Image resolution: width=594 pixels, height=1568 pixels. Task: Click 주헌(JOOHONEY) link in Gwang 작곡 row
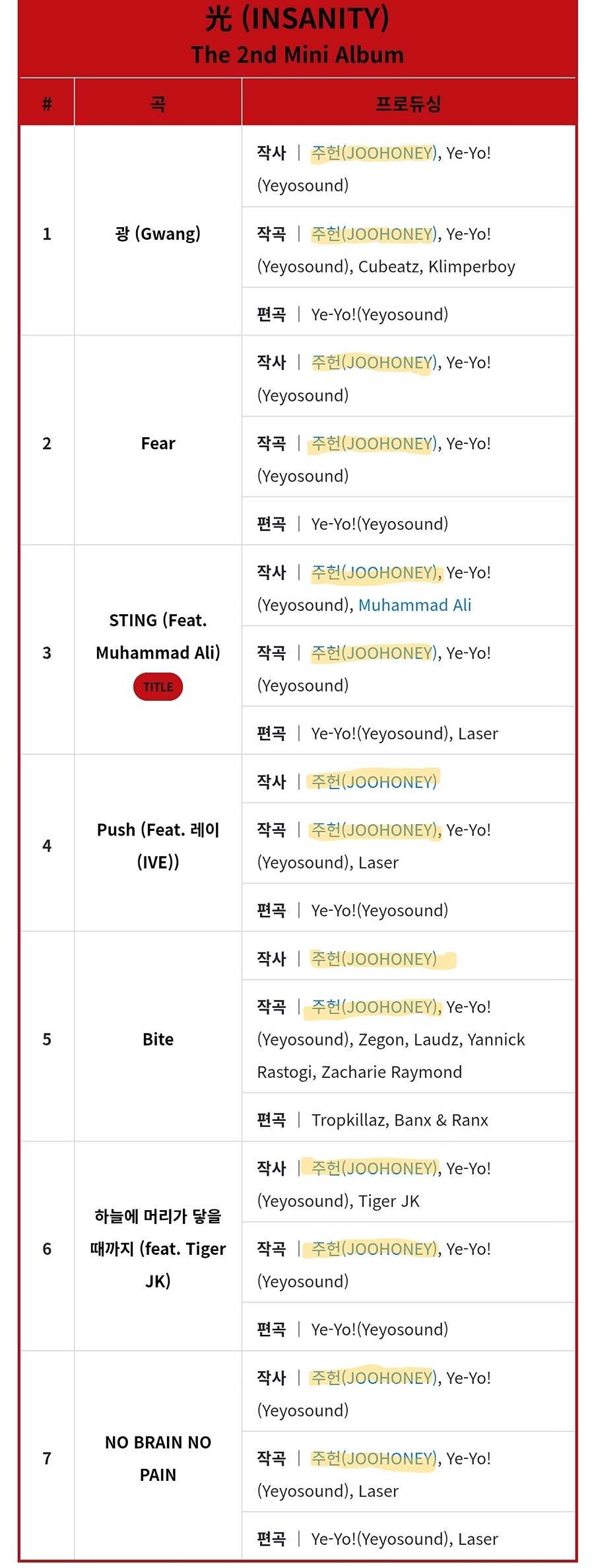374,234
